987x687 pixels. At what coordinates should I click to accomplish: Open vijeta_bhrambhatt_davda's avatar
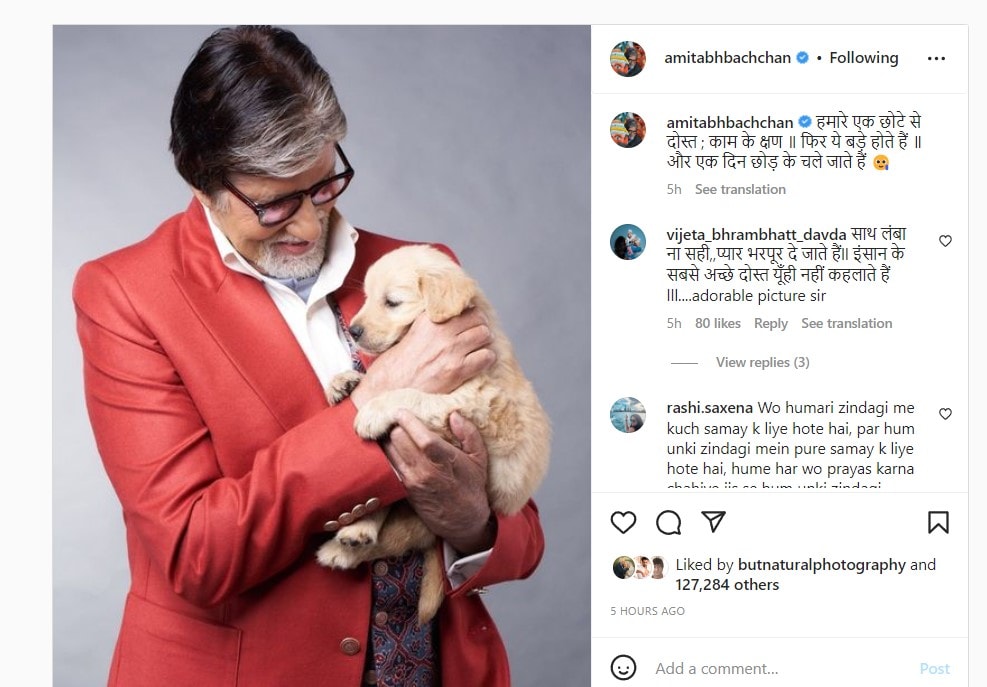628,242
